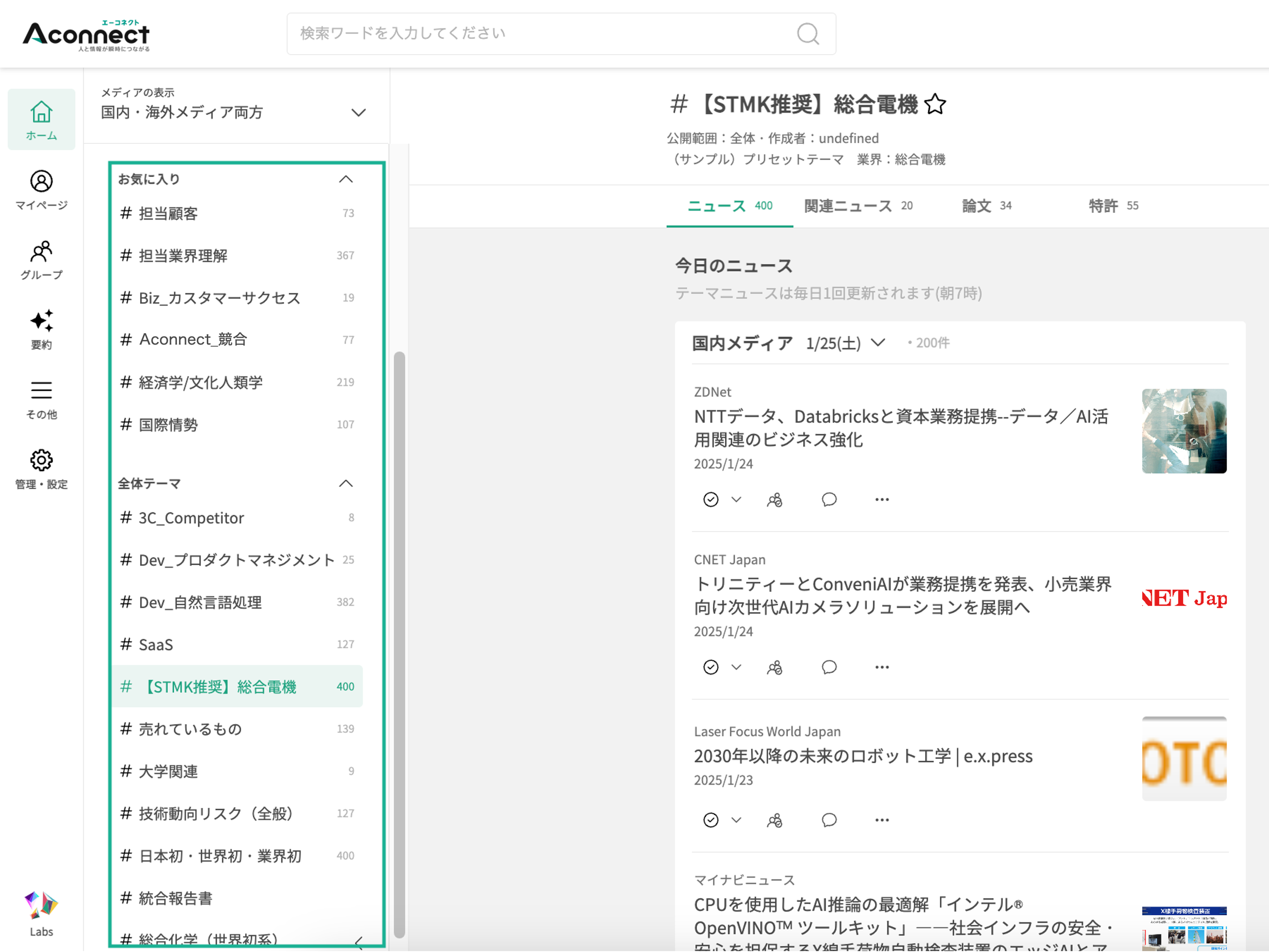
Task: Select the 売れているもの theme
Action: (x=237, y=729)
